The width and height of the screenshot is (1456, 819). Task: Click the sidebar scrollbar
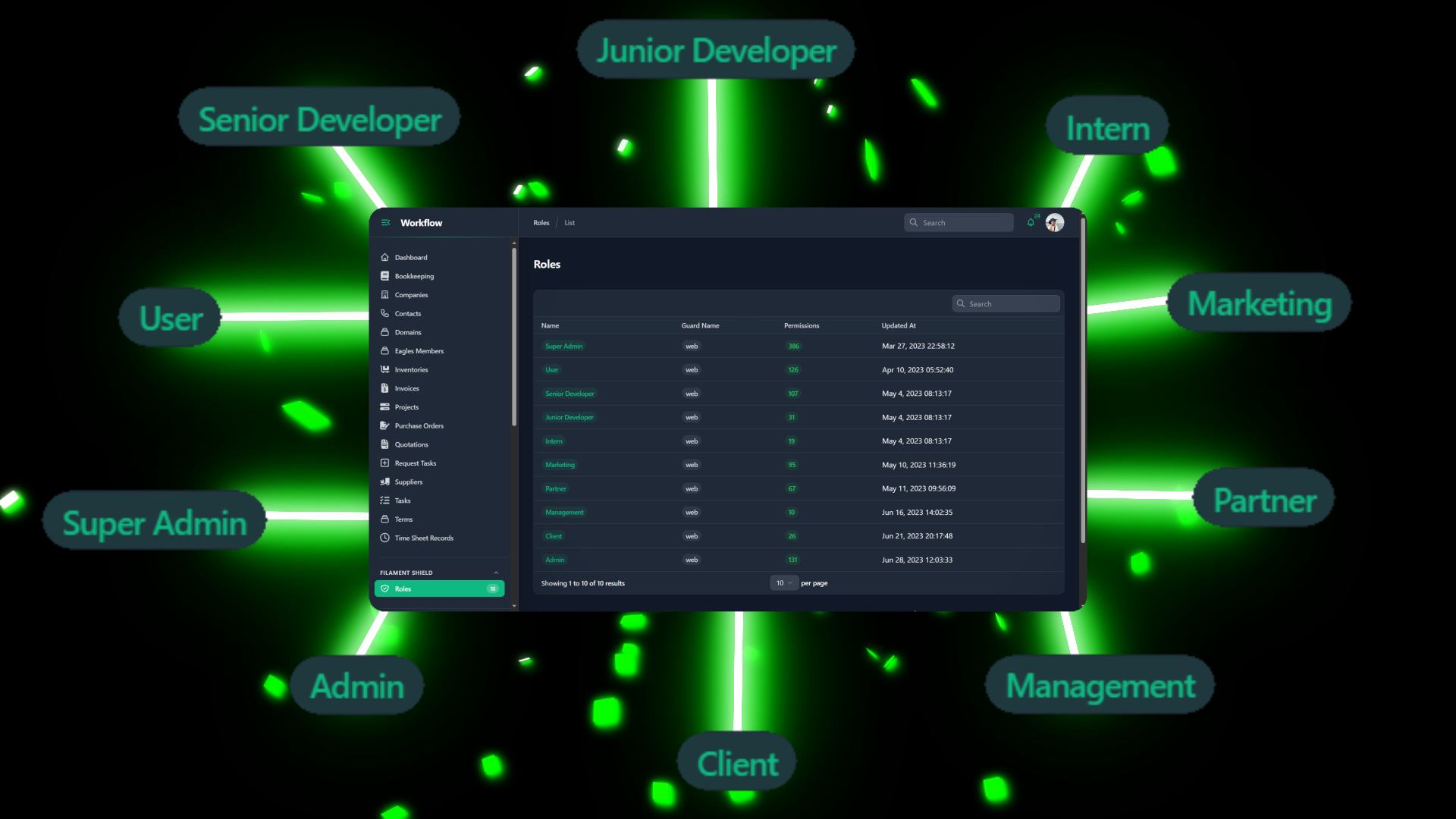(x=514, y=337)
